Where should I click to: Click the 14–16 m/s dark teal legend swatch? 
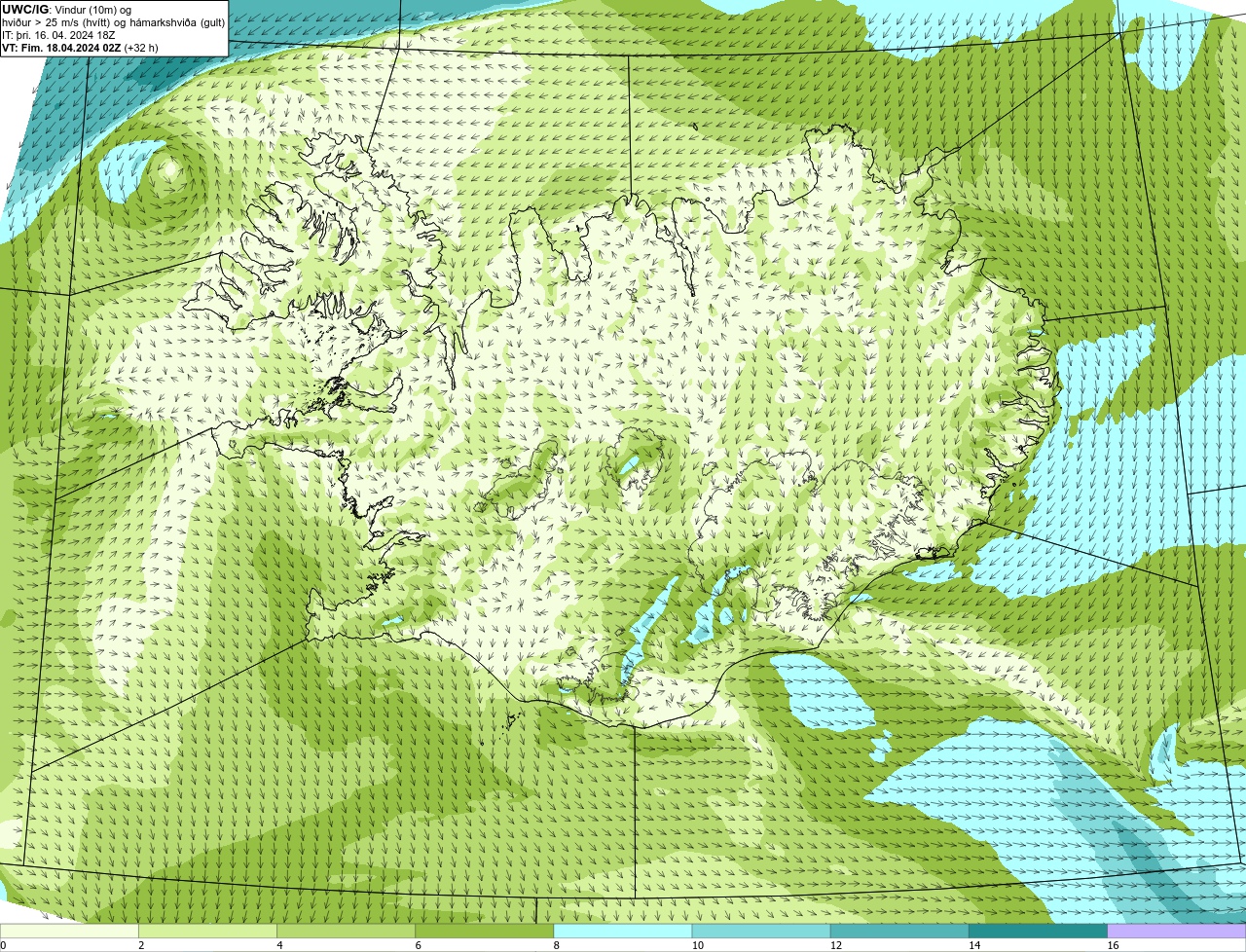coord(1039,932)
